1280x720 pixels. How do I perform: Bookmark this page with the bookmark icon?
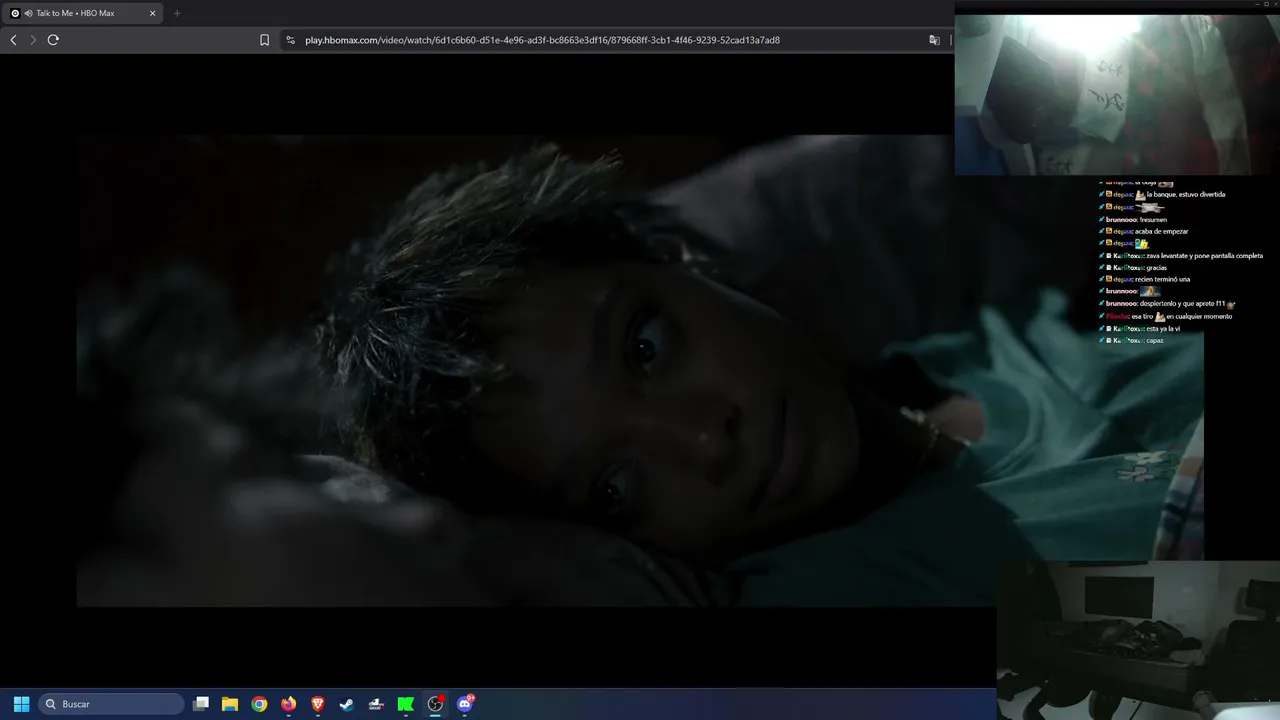click(264, 40)
